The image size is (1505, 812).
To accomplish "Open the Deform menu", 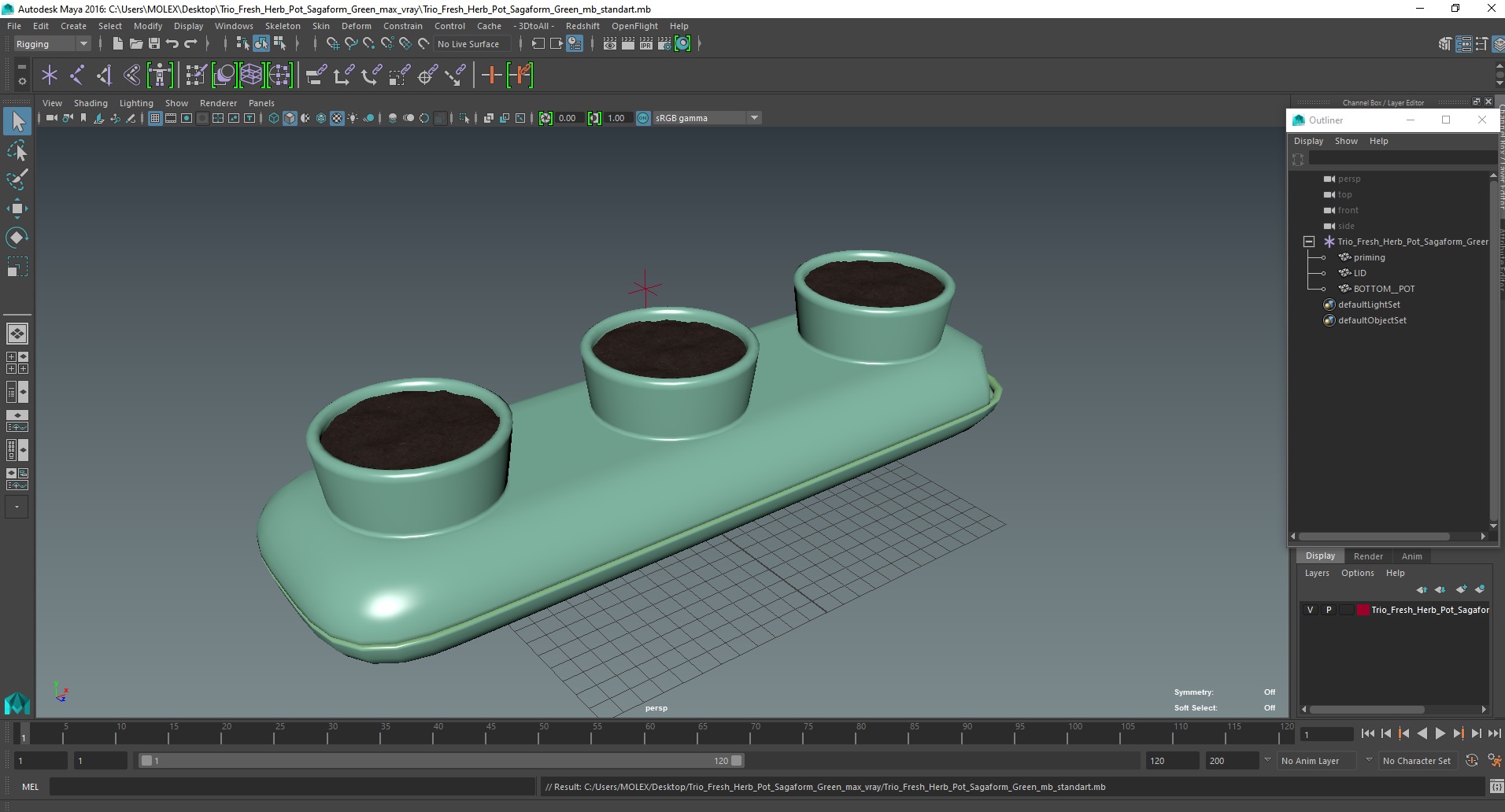I will pos(356,26).
